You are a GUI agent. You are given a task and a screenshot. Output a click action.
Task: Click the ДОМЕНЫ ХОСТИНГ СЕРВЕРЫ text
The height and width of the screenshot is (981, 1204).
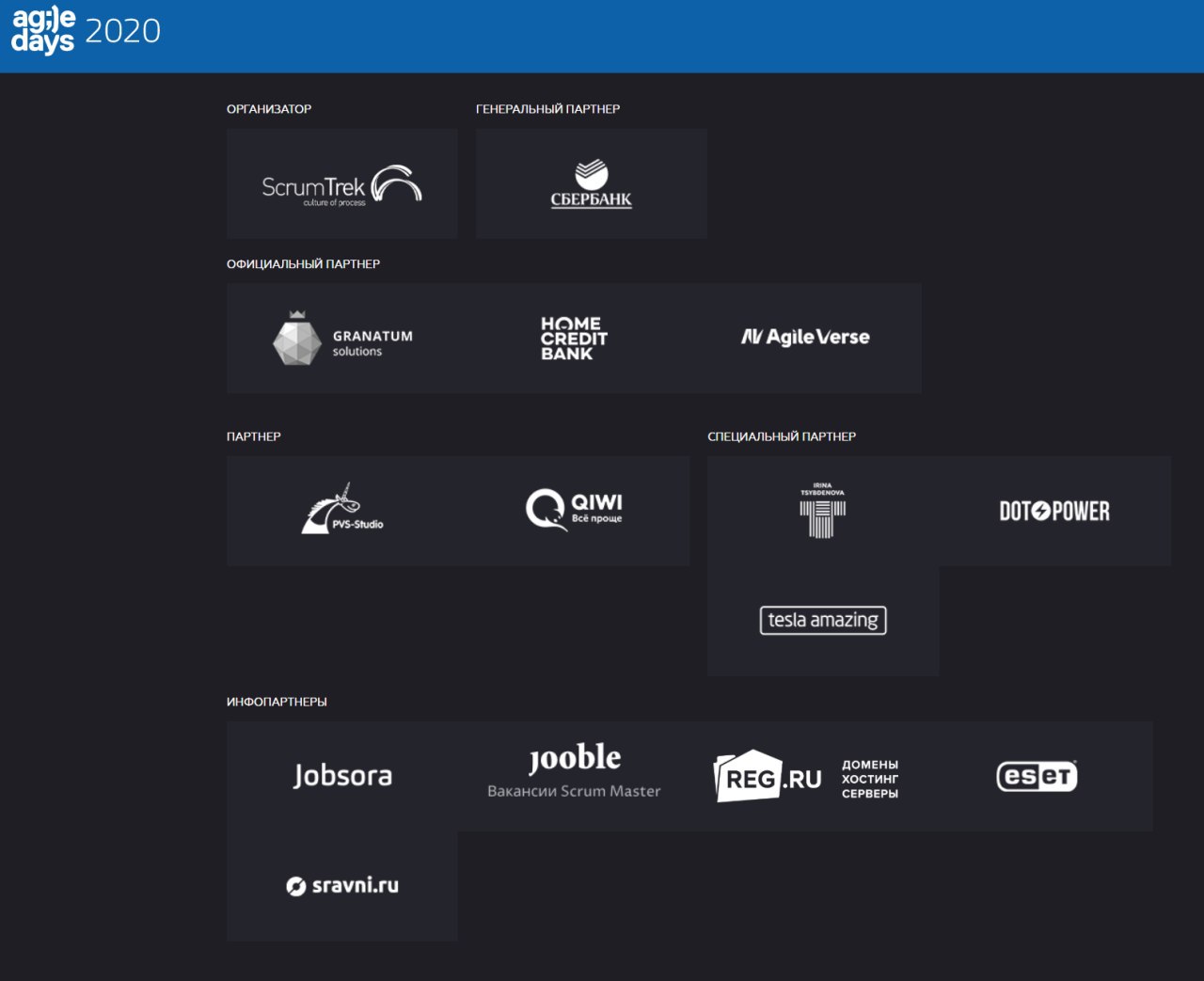coord(870,779)
